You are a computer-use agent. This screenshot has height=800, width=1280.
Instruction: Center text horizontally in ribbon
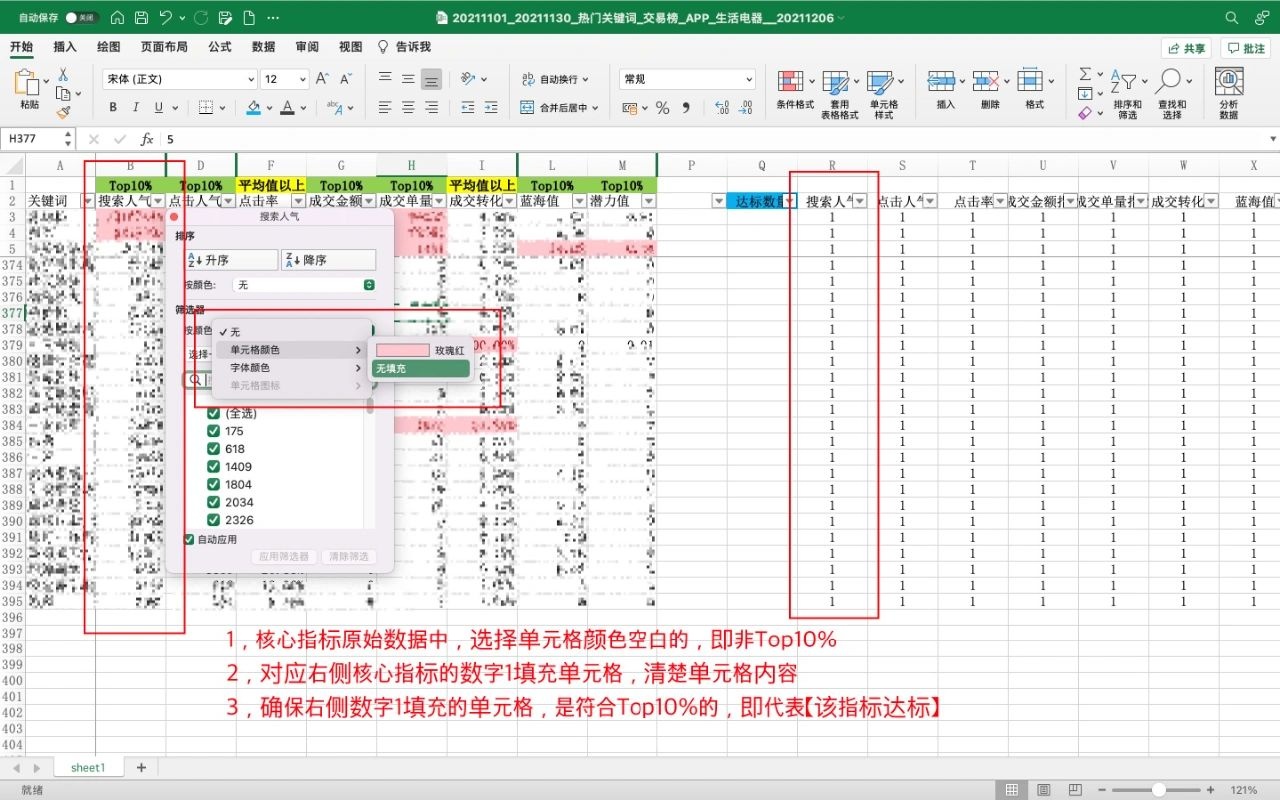click(x=408, y=107)
